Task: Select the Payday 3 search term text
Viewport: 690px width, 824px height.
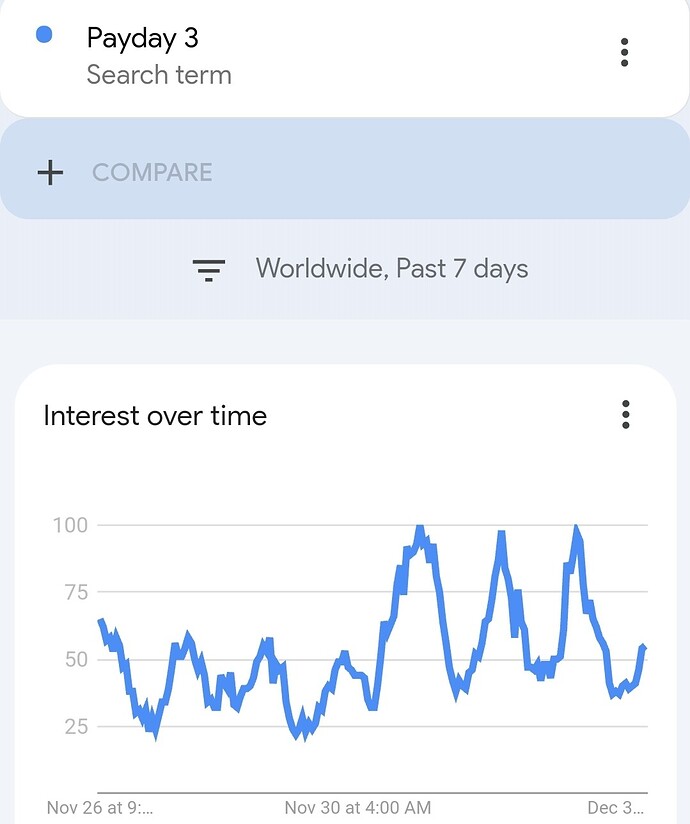Action: [142, 38]
